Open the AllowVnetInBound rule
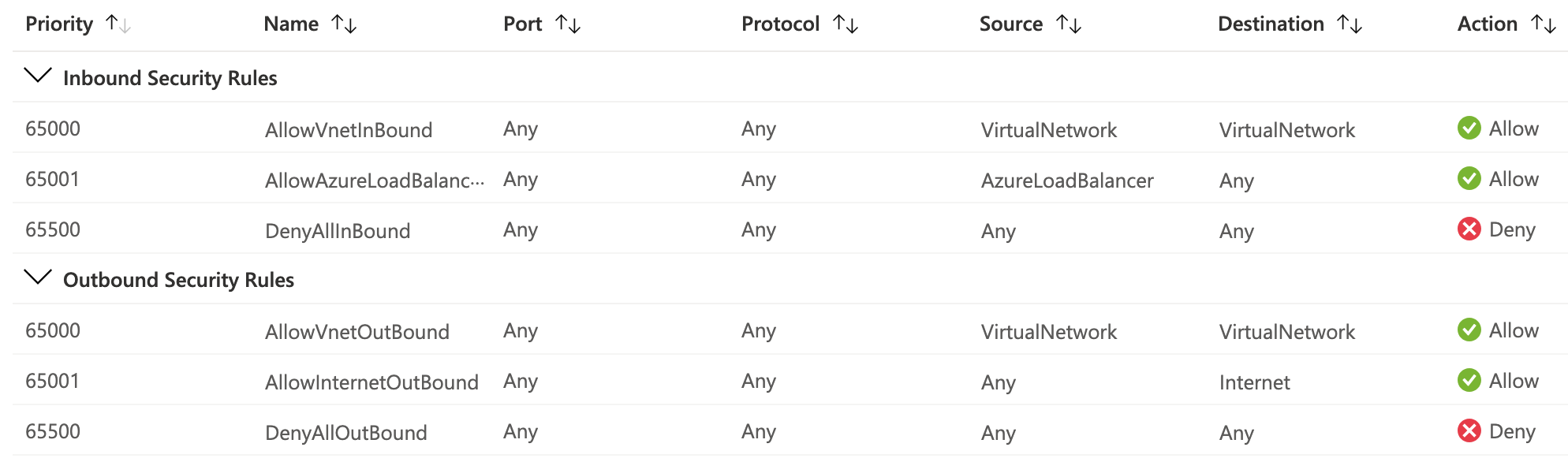This screenshot has width=1568, height=462. [349, 130]
